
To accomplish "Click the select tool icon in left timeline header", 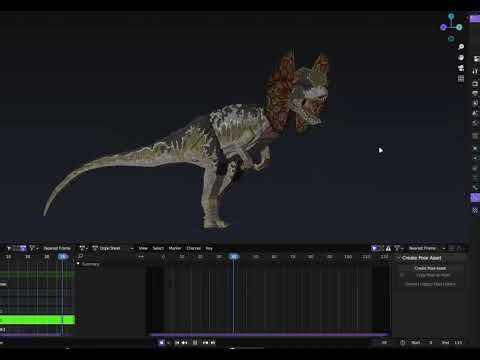I will (9, 248).
